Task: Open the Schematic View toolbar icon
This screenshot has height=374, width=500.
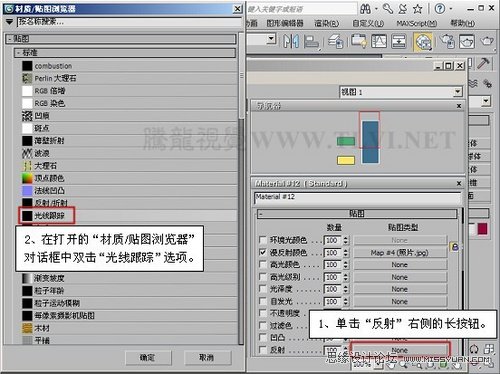Action: click(399, 41)
